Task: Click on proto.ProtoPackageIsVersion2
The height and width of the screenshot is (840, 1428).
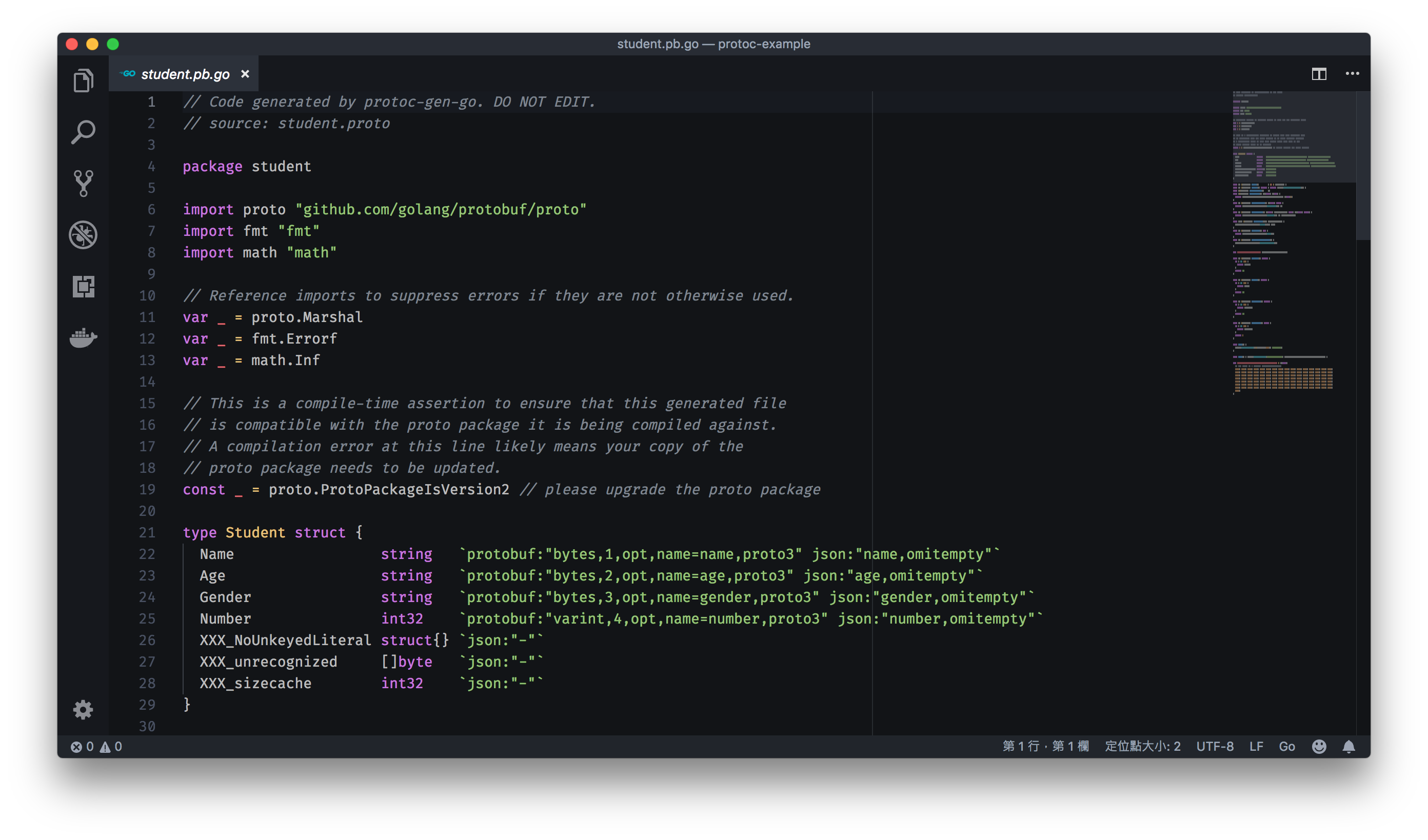Action: click(389, 489)
